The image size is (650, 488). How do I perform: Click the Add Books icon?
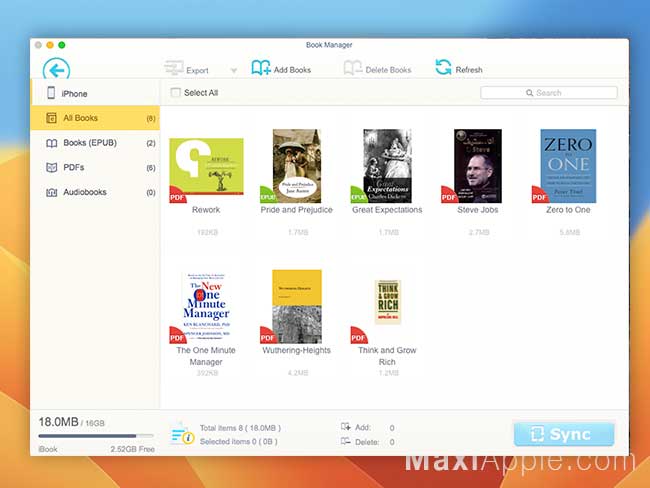[x=261, y=68]
